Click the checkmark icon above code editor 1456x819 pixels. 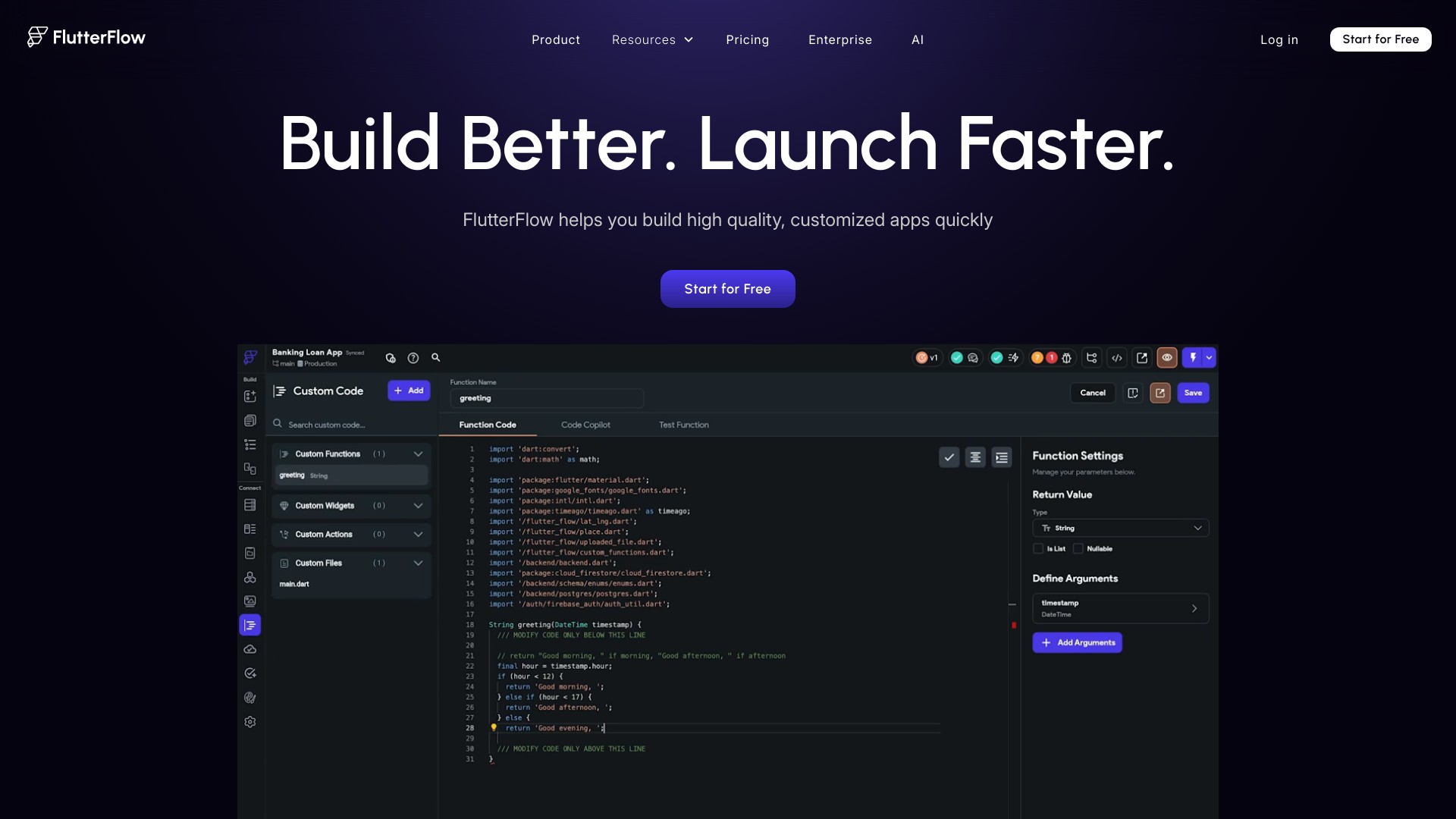[949, 457]
